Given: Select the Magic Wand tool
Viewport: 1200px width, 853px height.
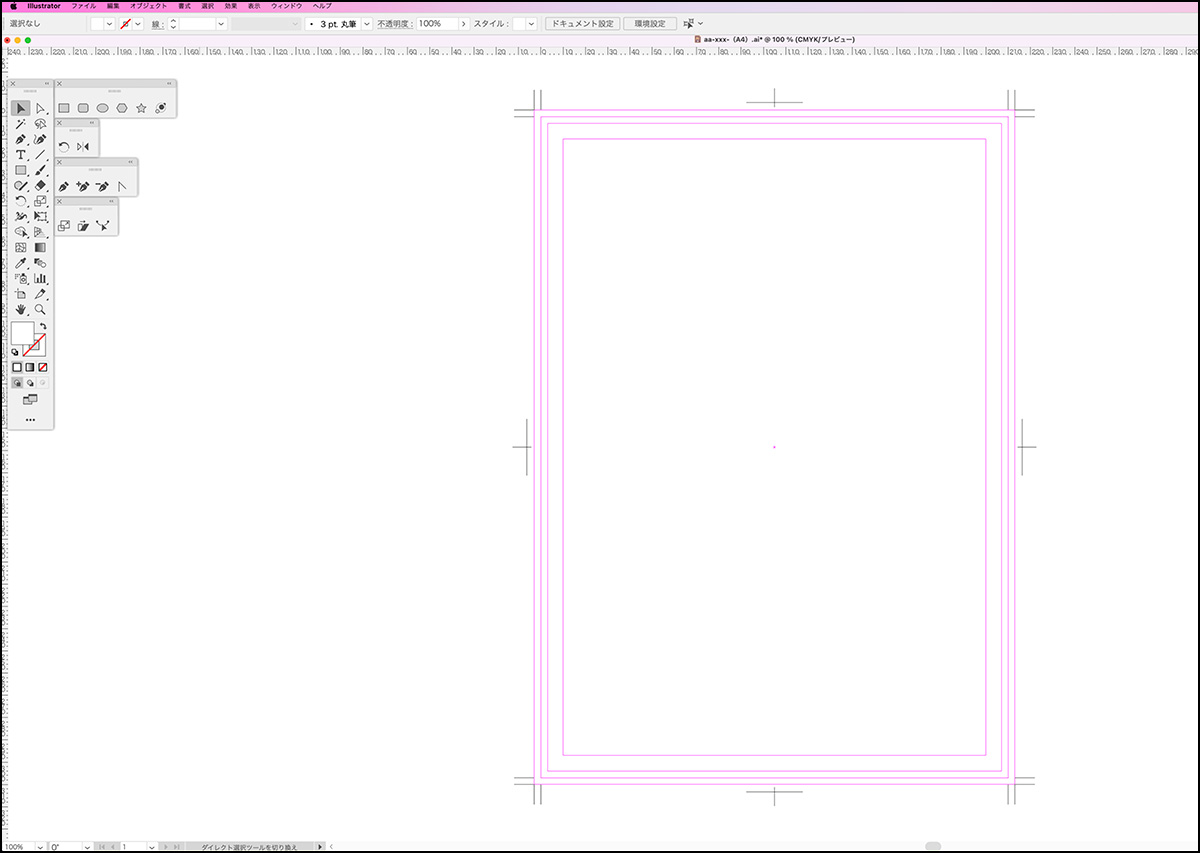Looking at the screenshot, I should [x=20, y=124].
